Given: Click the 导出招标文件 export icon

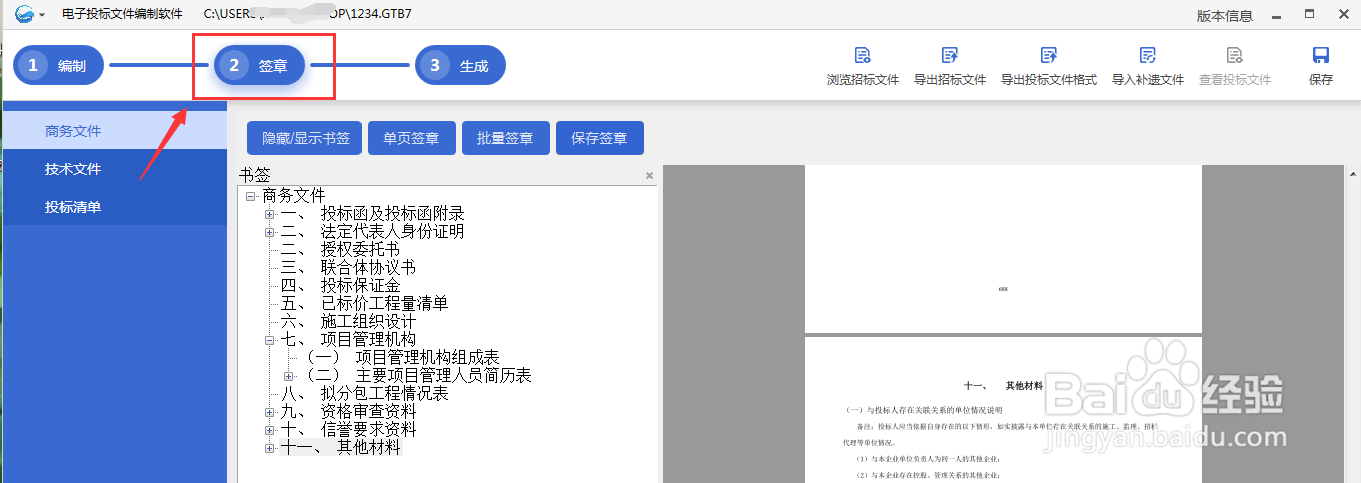Looking at the screenshot, I should pos(949,56).
